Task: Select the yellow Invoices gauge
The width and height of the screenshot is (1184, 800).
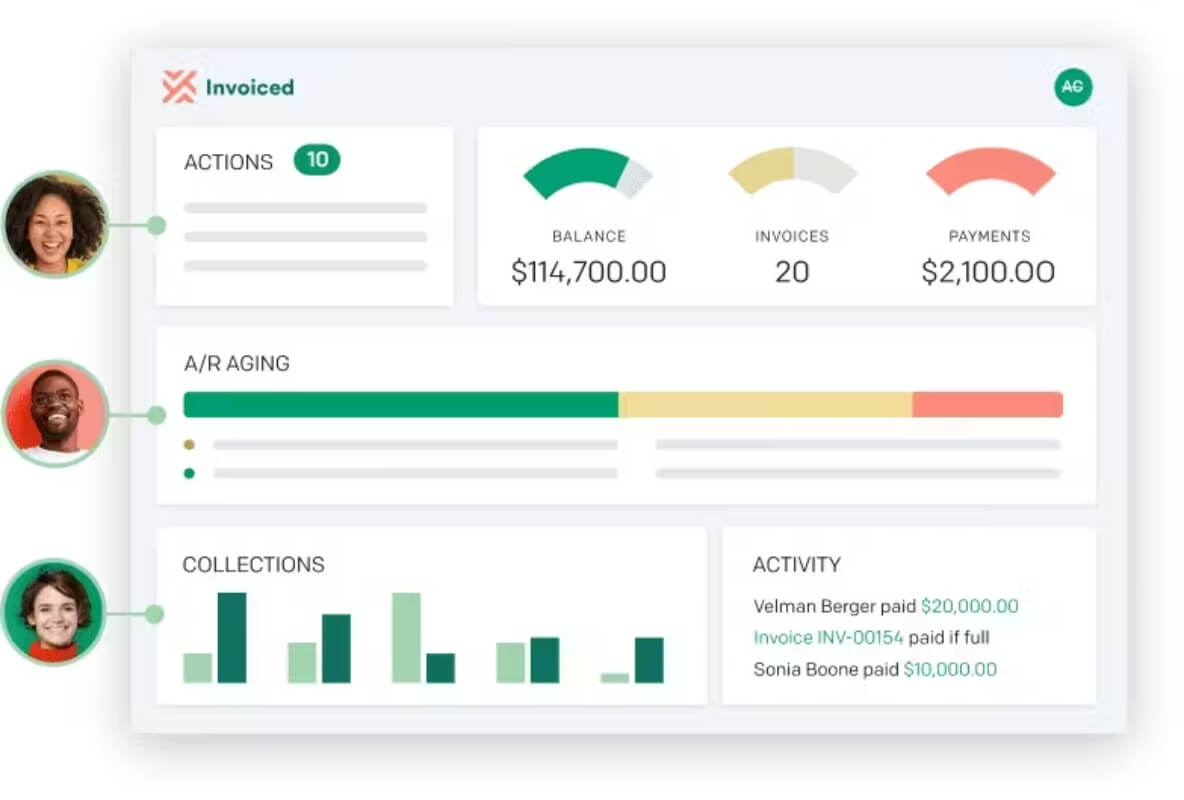Action: pyautogui.click(x=792, y=171)
